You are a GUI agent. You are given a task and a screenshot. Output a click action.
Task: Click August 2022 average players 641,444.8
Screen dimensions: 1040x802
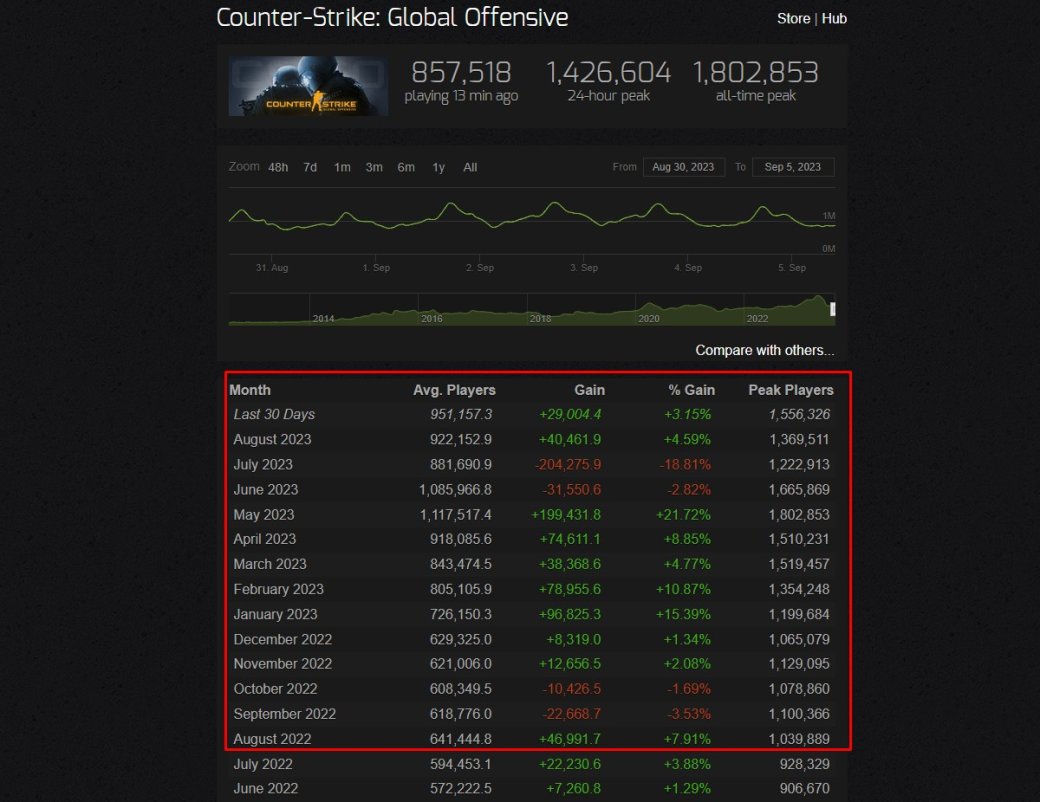click(461, 739)
